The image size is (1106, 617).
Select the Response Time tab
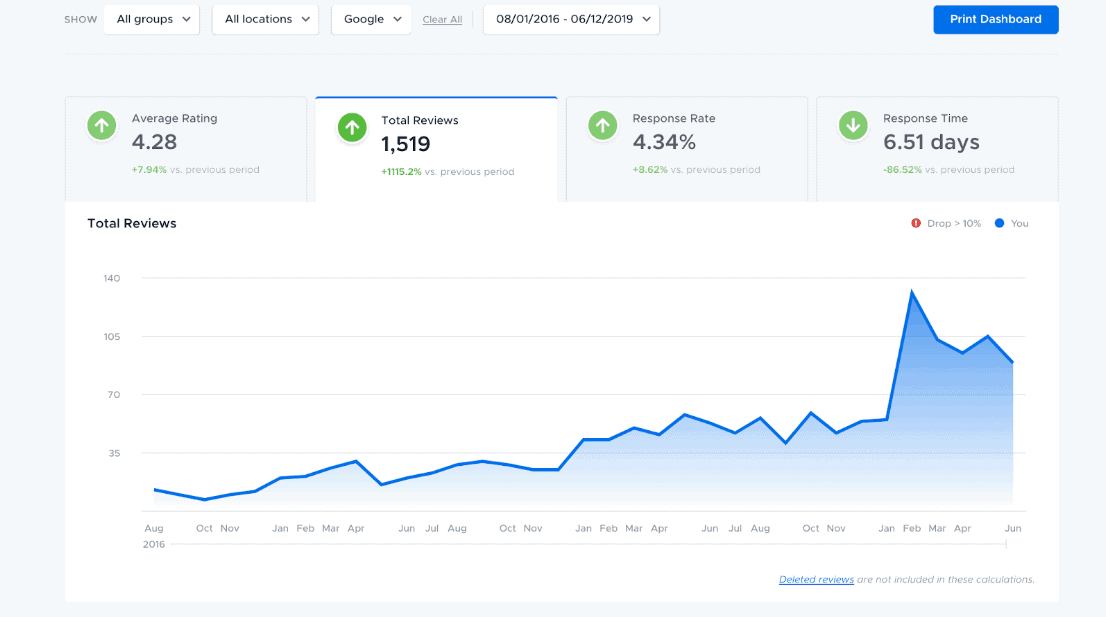(x=937, y=148)
